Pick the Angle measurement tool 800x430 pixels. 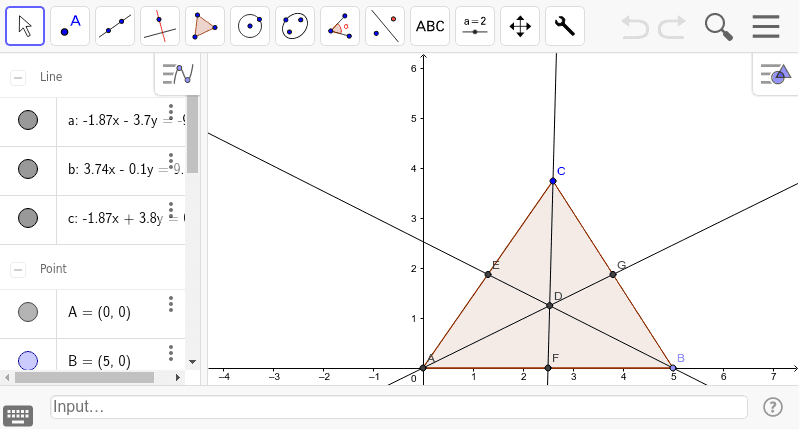pos(340,26)
